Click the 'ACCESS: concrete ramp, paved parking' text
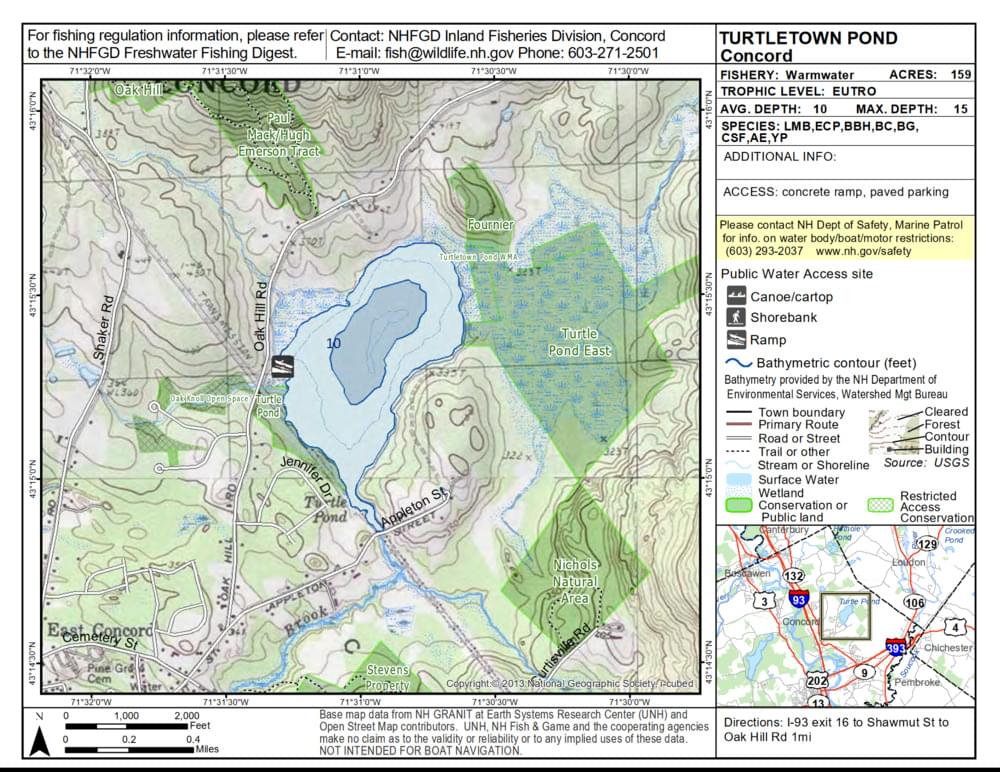1000x772 pixels. (835, 192)
